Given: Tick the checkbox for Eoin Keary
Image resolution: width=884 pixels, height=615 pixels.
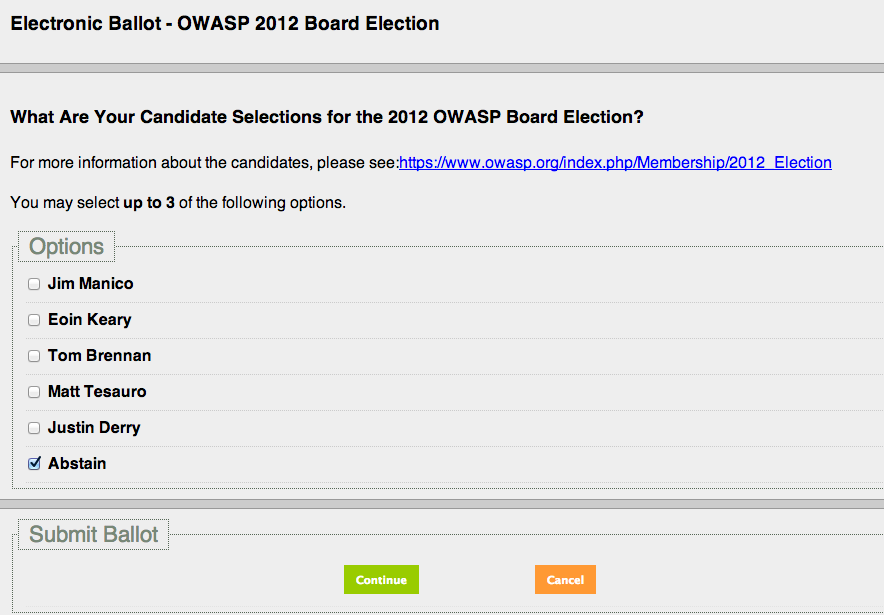Looking at the screenshot, I should [x=34, y=320].
